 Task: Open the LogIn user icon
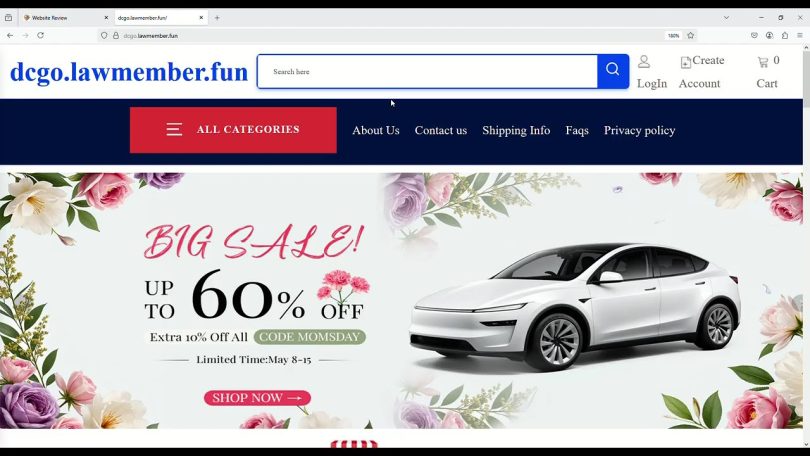pyautogui.click(x=644, y=61)
